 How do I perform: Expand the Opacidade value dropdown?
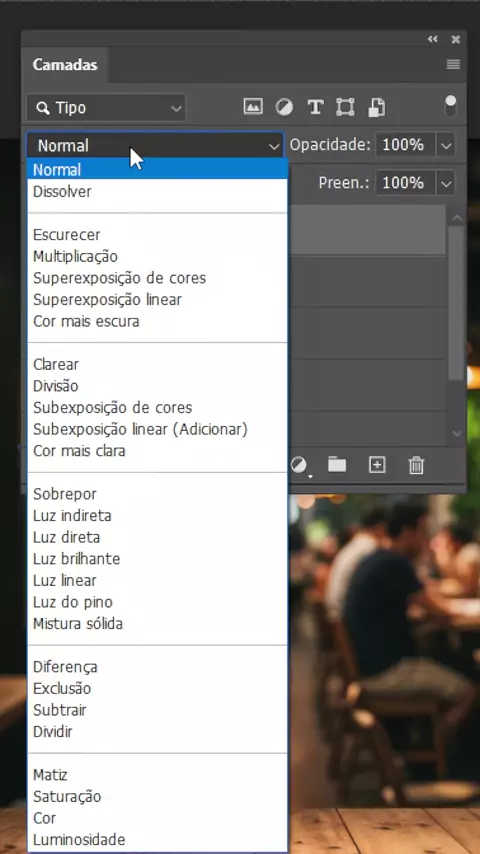[x=446, y=145]
